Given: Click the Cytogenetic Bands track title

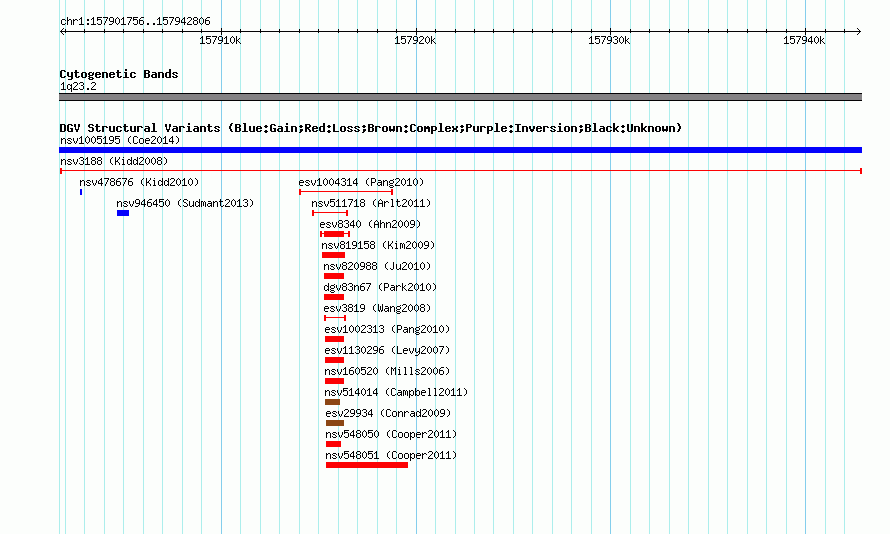Looking at the screenshot, I should point(119,74).
